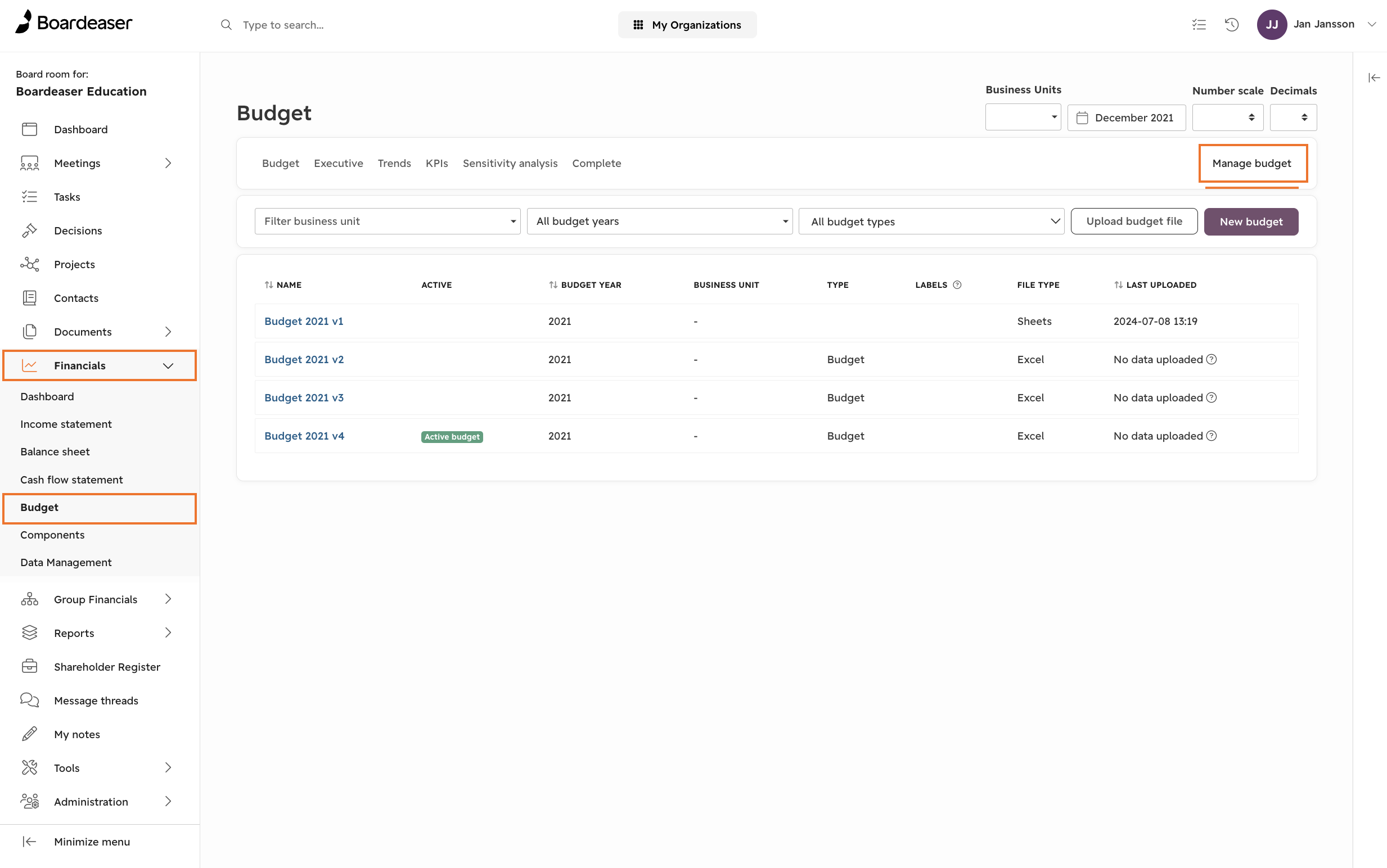Select the Manage budget tab
The width and height of the screenshot is (1387, 868).
tap(1251, 163)
